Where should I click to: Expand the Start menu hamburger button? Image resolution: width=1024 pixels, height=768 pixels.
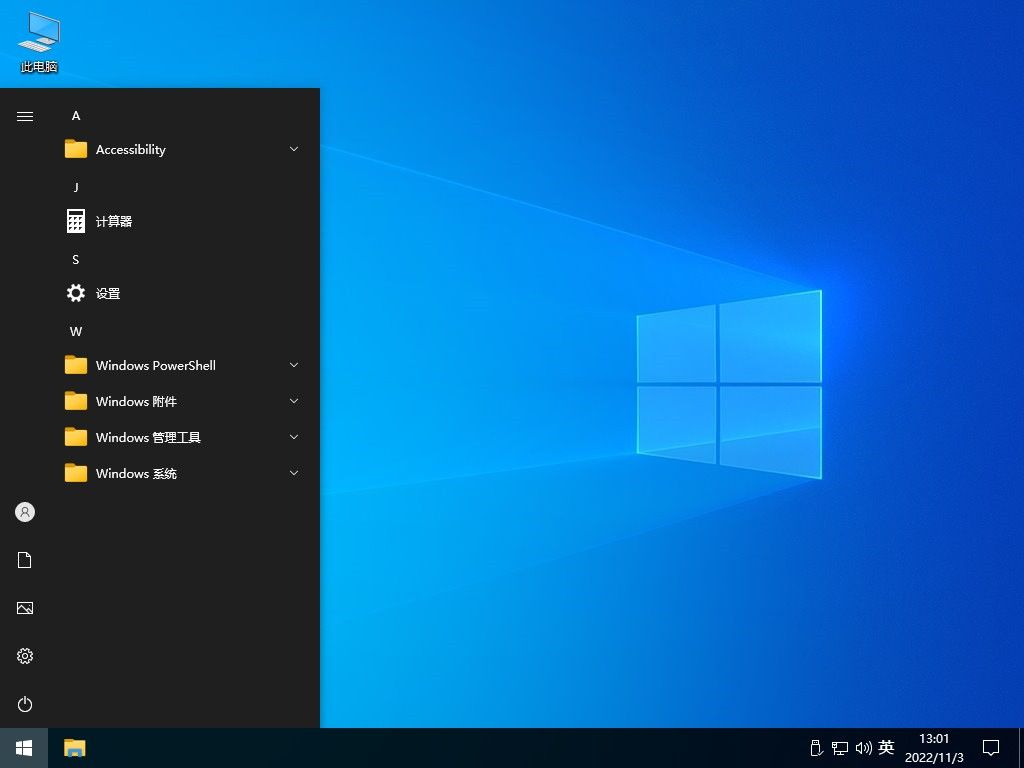tap(25, 116)
